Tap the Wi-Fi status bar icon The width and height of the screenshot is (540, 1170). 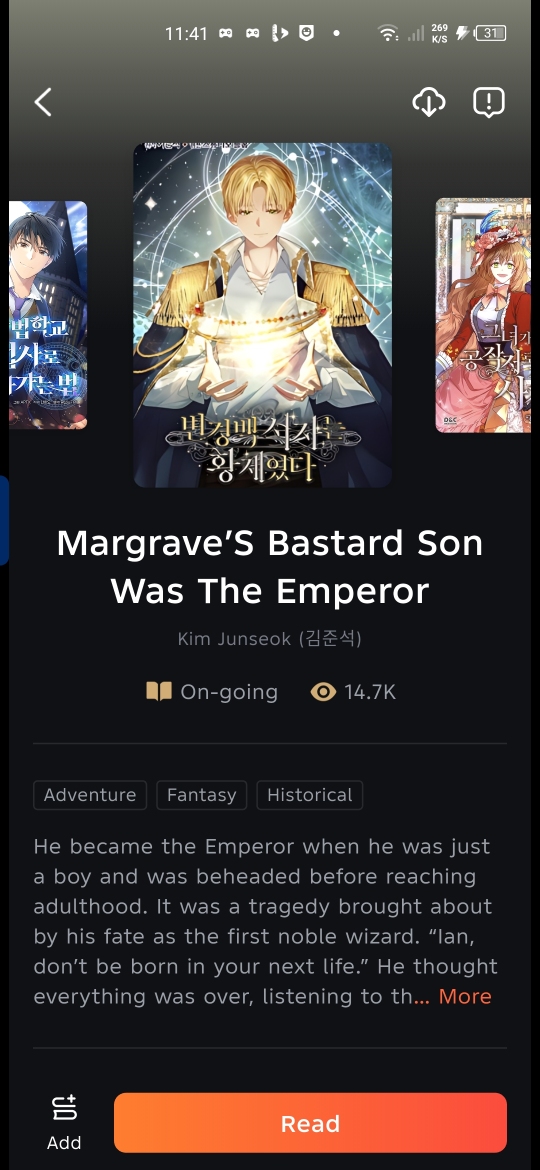click(388, 33)
